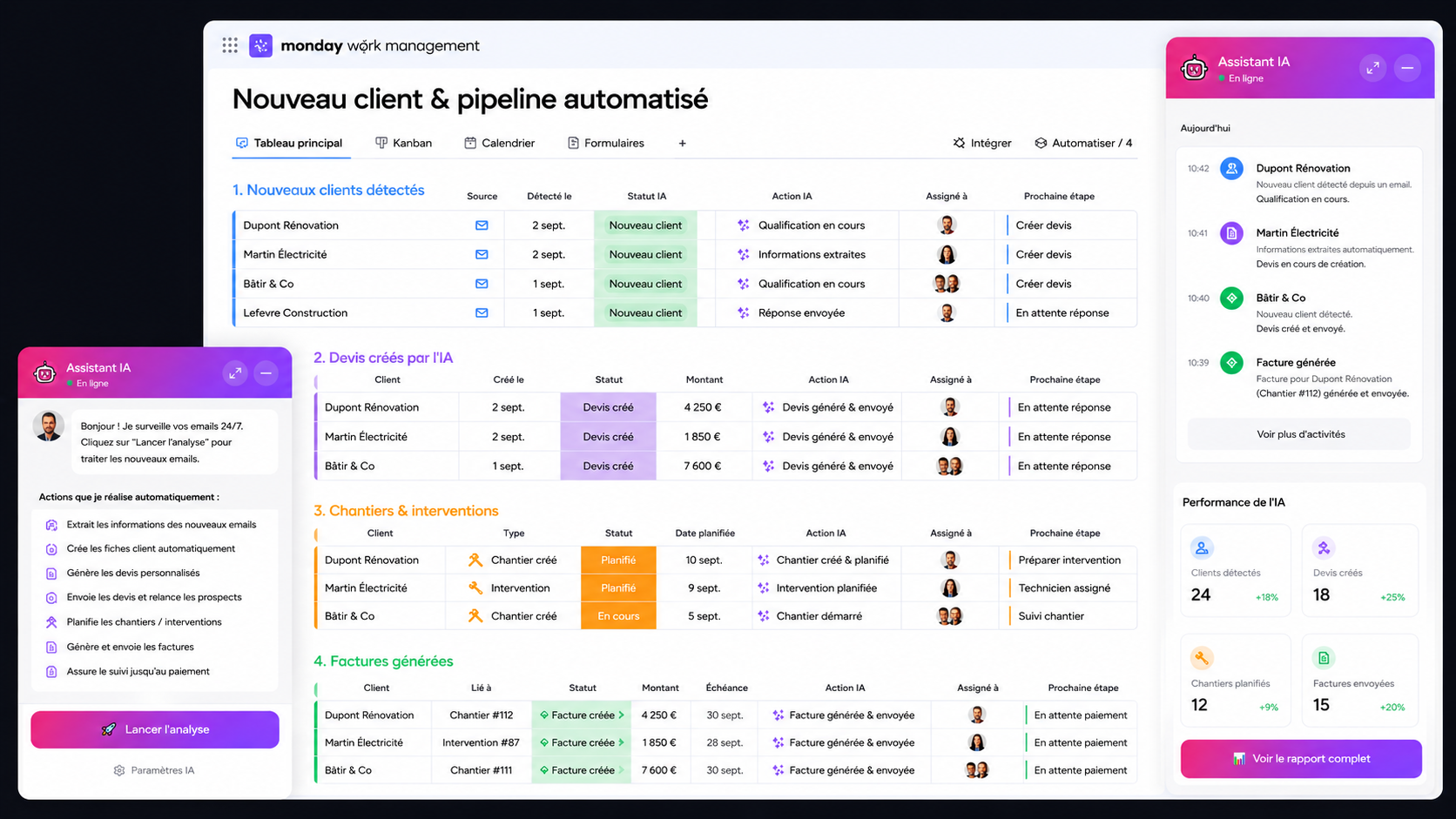Viewport: 1456px width, 819px height.
Task: Expand the right Assistant IA activity panel
Action: pos(1372,68)
